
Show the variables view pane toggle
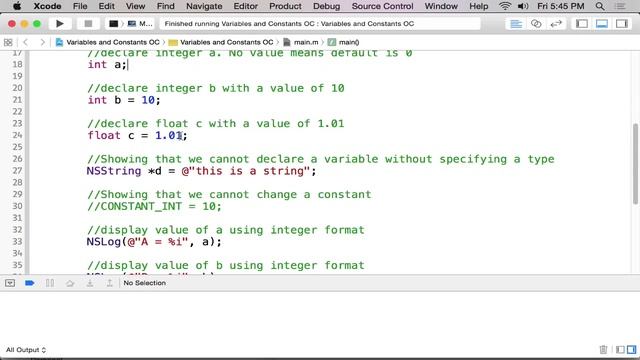pyautogui.click(x=620, y=349)
